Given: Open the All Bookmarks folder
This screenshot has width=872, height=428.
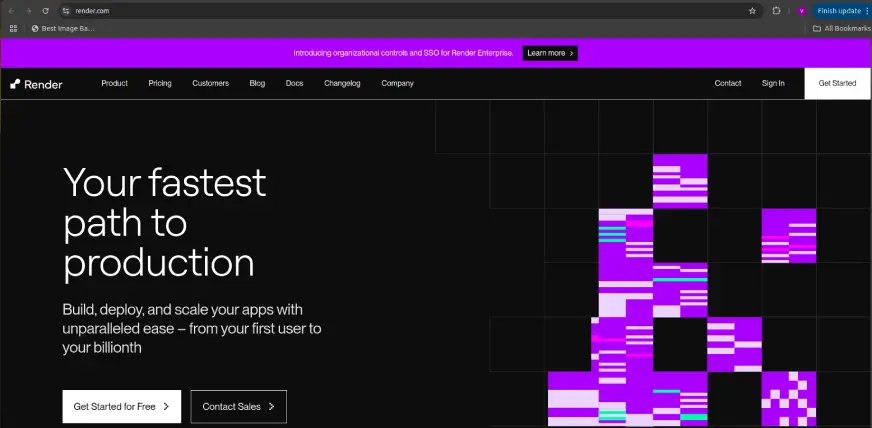Looking at the screenshot, I should (841, 28).
